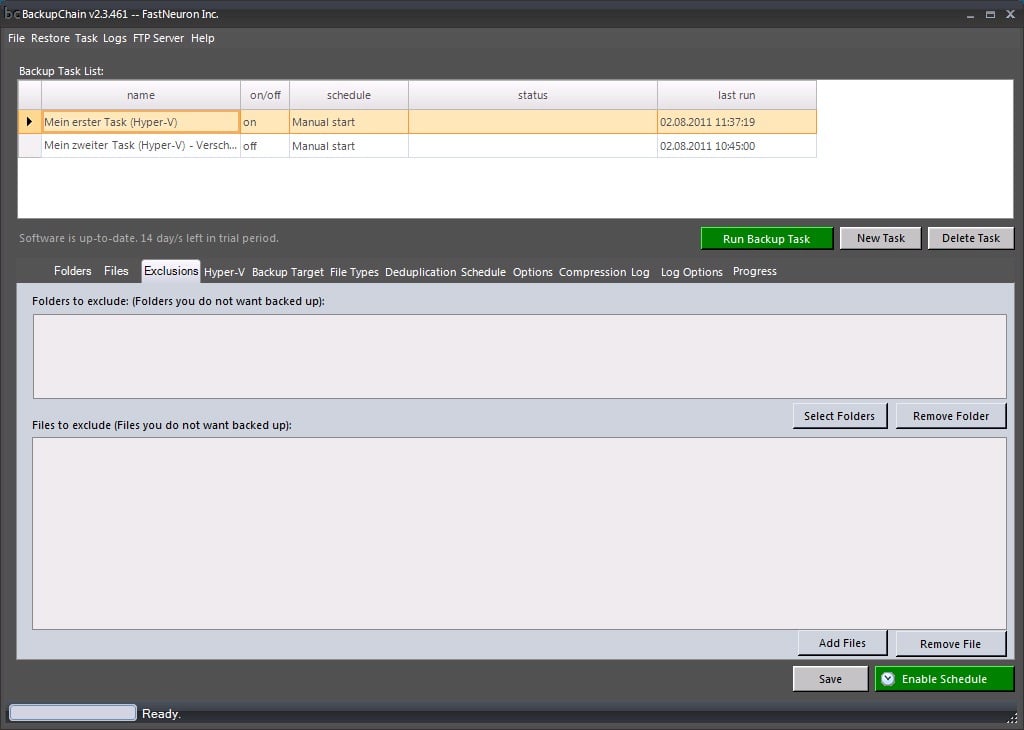The height and width of the screenshot is (730, 1024).
Task: Select 'Mein erster Task (Hyper-V)' name cell
Action: (141, 122)
